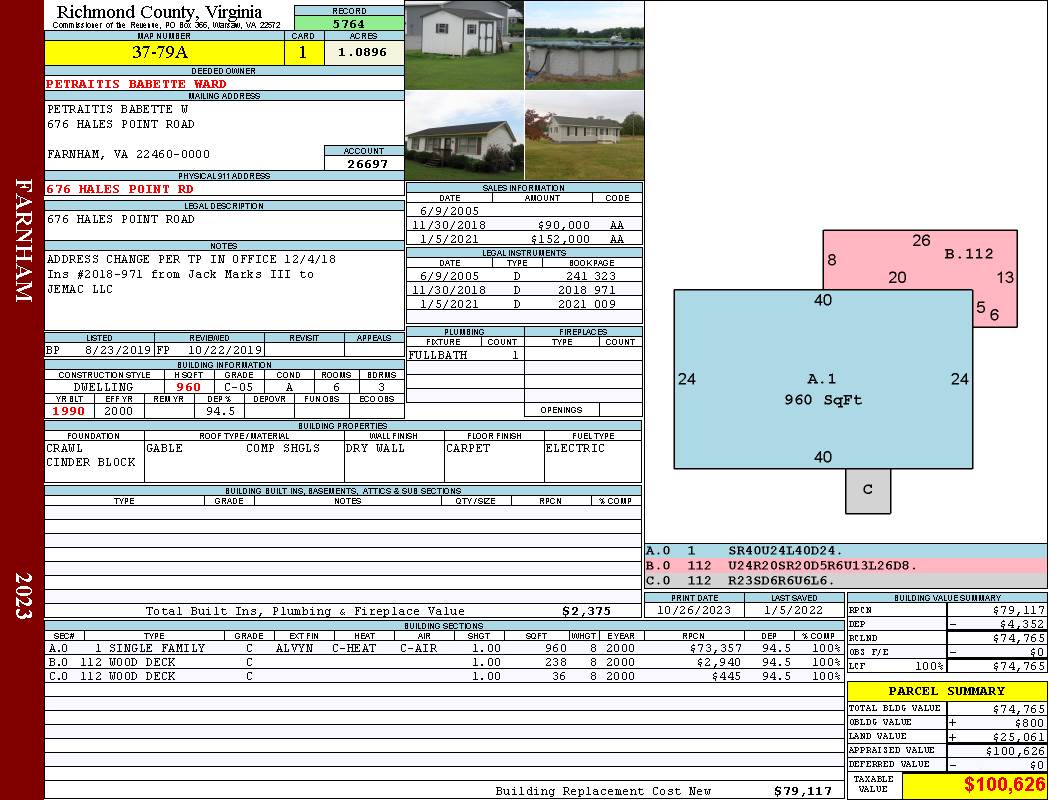1050x800 pixels.
Task: Select year built value 1990
Action: point(68,411)
